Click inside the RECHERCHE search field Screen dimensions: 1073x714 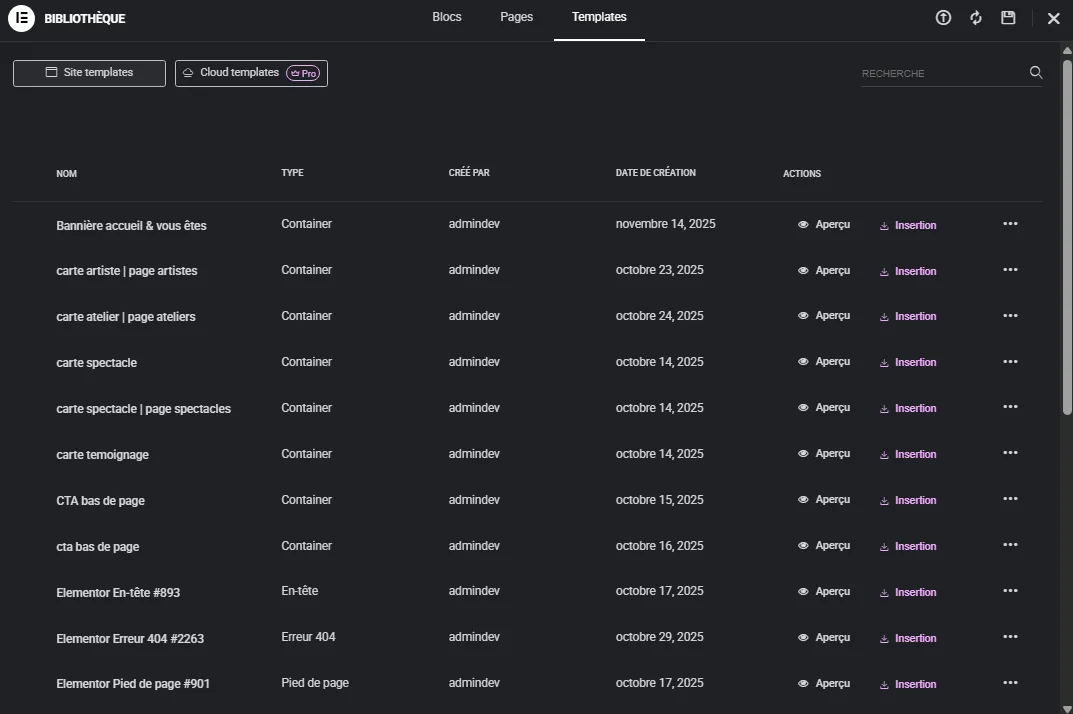[x=930, y=72]
